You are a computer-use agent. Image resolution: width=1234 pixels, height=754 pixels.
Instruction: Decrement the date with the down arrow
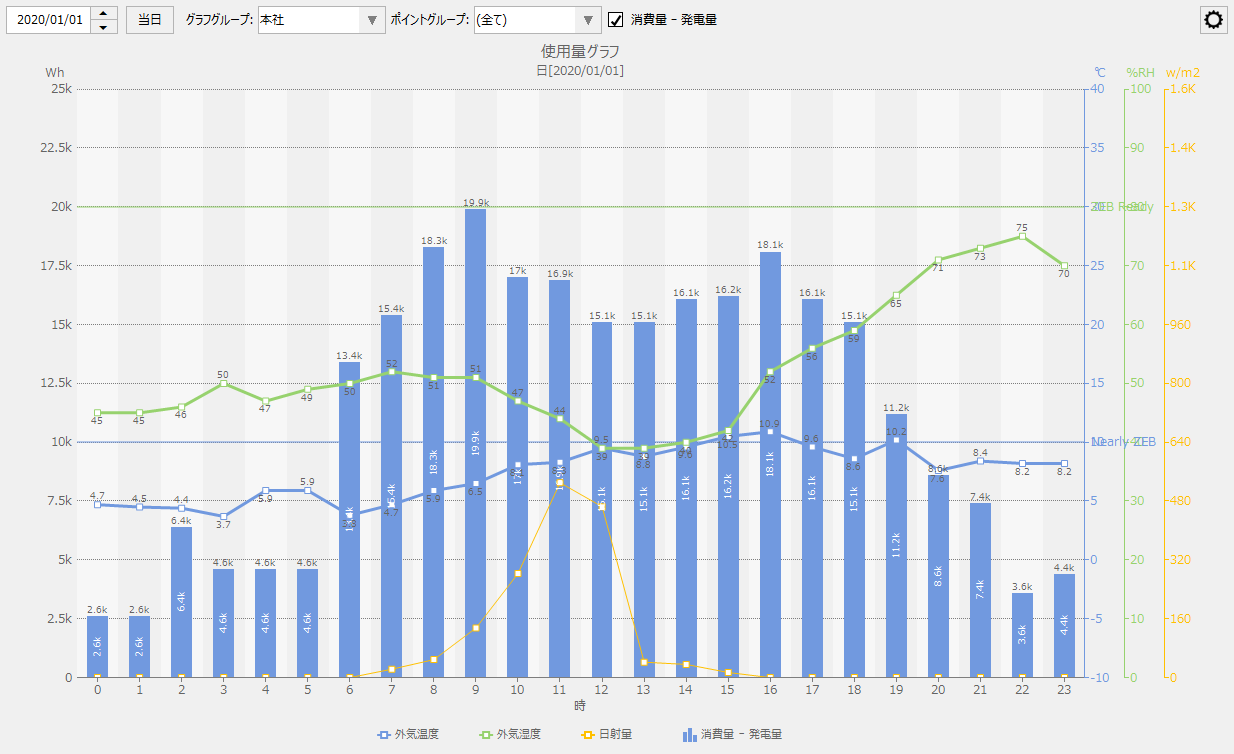pyautogui.click(x=104, y=27)
